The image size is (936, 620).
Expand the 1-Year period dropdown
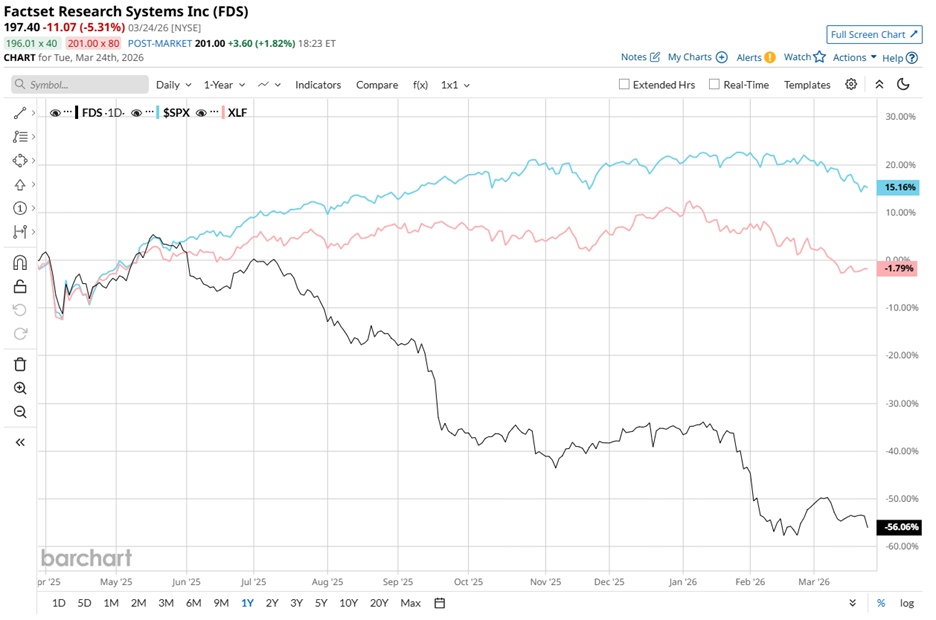(225, 85)
